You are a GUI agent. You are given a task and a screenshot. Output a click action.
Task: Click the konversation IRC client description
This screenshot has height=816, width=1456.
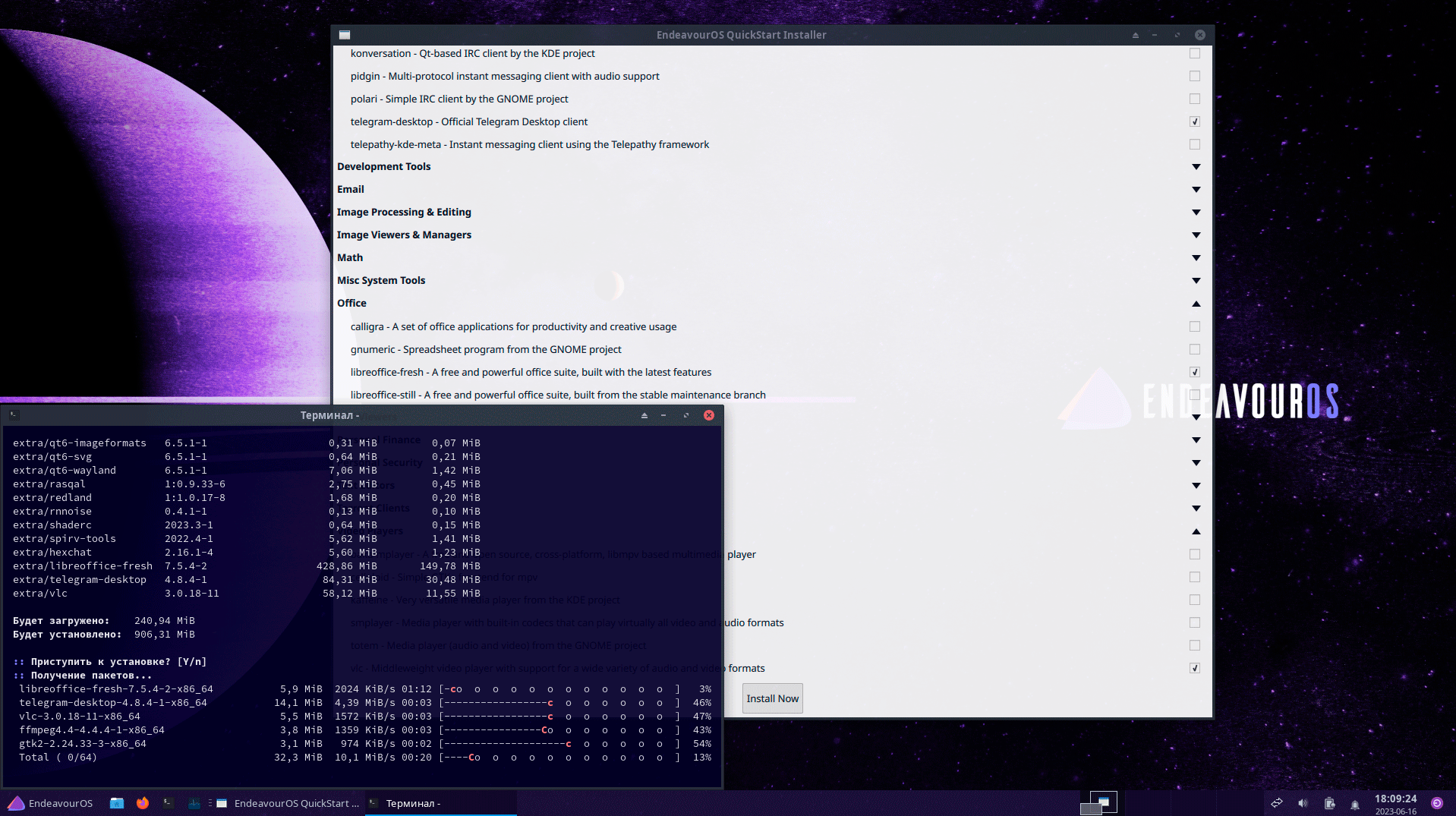pyautogui.click(x=473, y=53)
